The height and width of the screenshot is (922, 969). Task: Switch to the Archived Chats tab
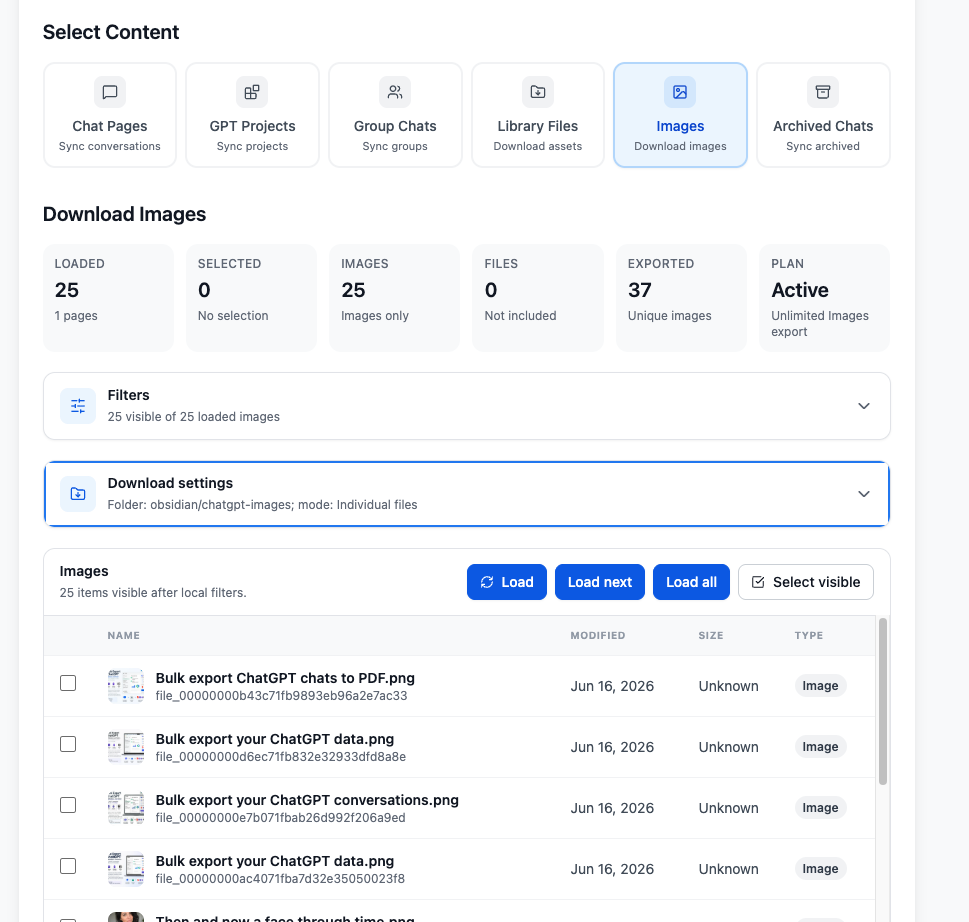tap(823, 115)
